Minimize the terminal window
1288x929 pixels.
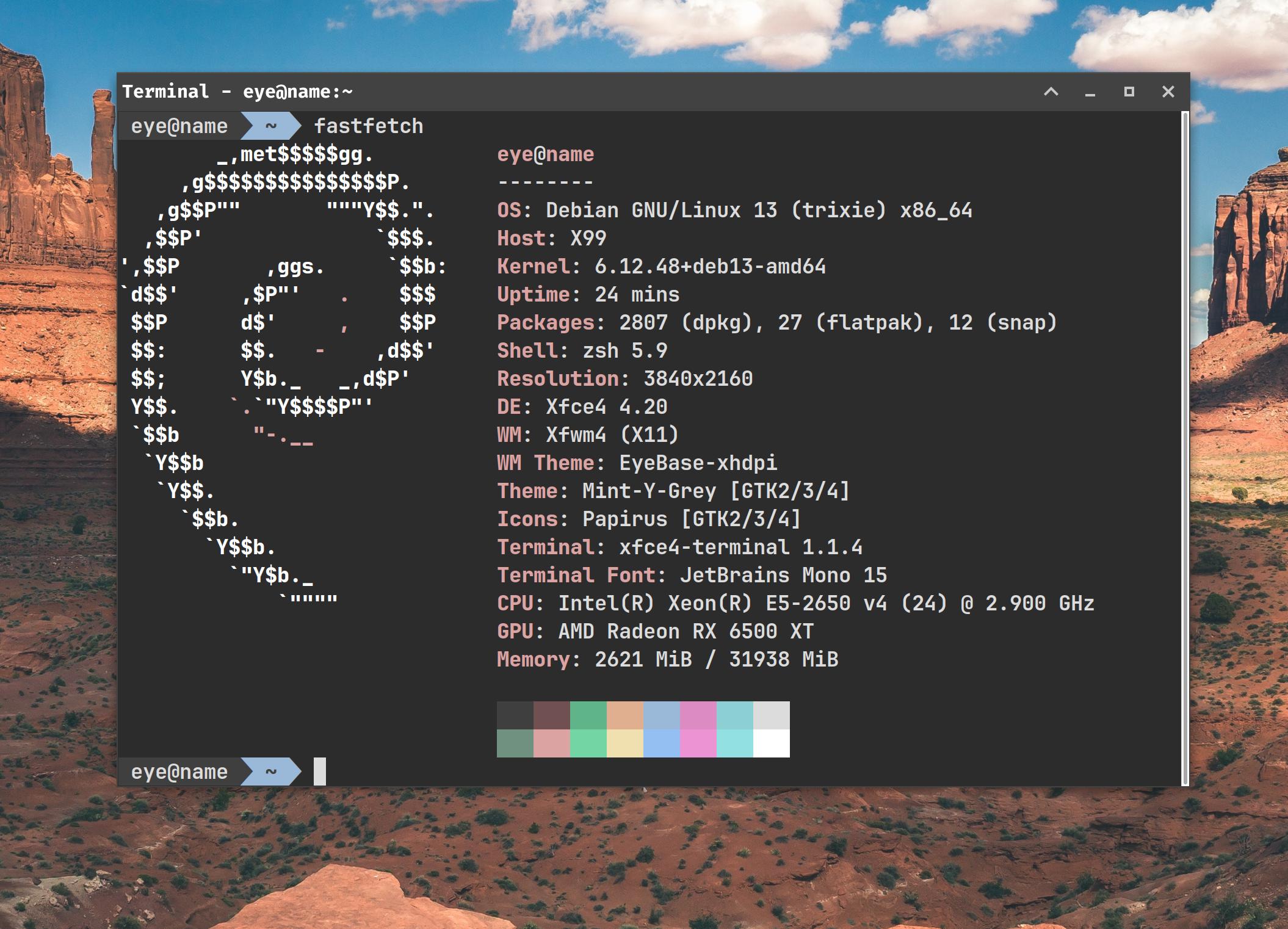pos(1090,93)
